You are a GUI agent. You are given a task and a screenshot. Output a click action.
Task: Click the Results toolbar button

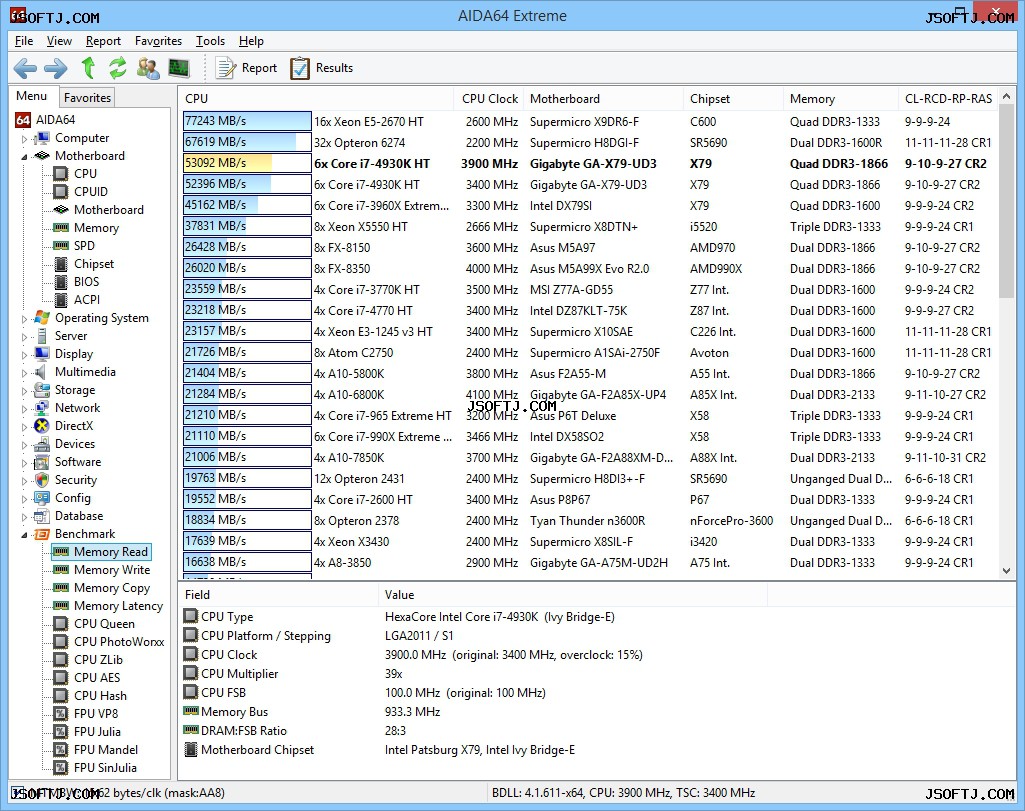pos(322,68)
